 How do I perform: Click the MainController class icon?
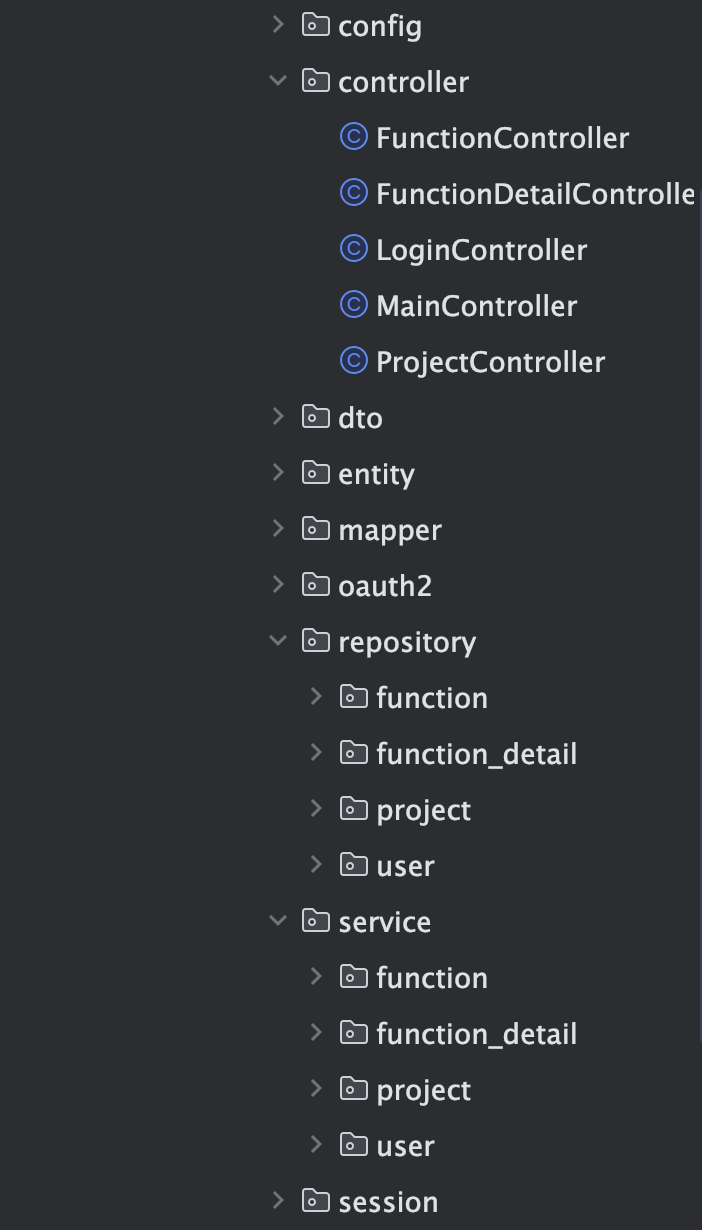pos(353,305)
